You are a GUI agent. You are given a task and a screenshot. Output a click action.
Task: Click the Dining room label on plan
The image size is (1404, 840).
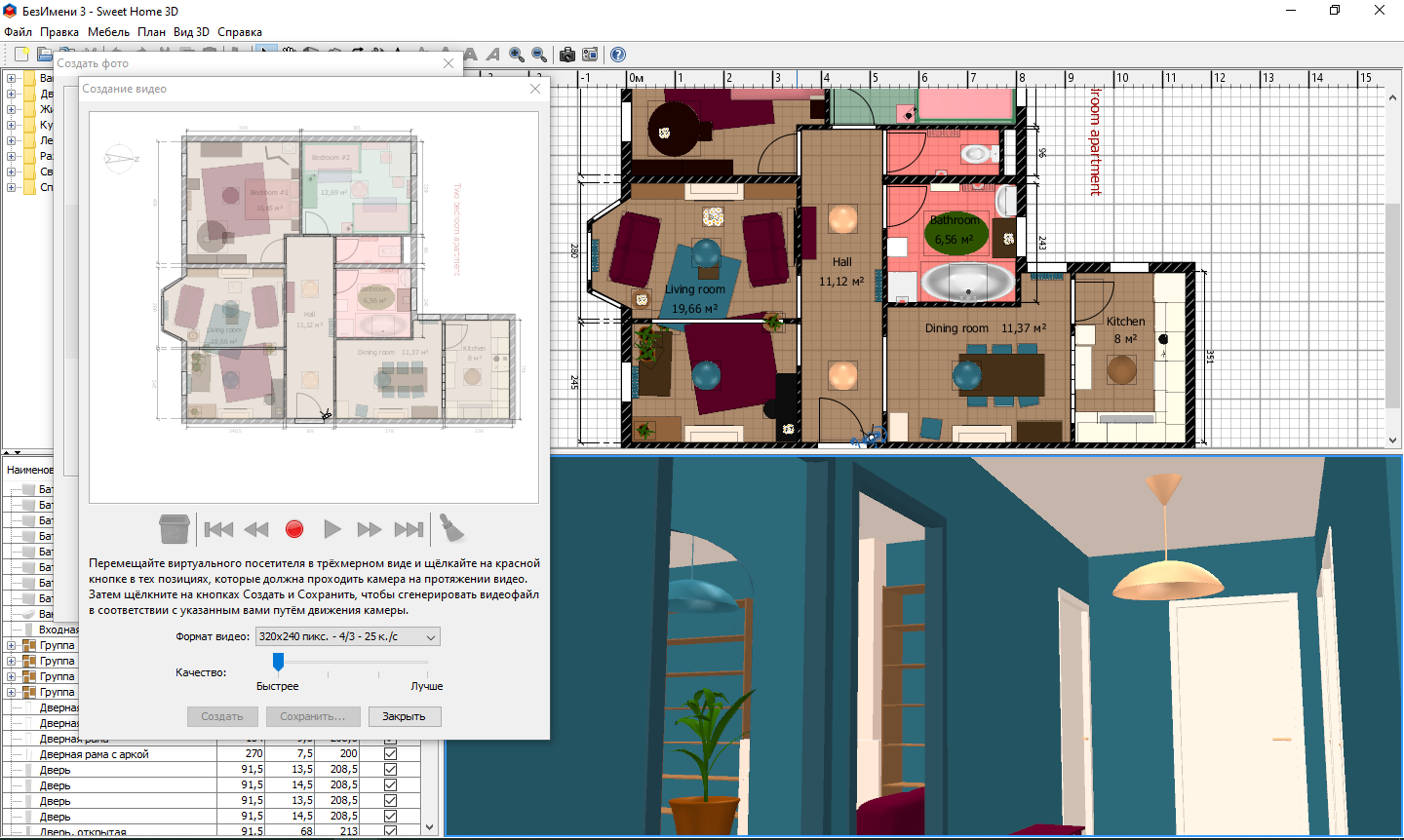tap(956, 328)
